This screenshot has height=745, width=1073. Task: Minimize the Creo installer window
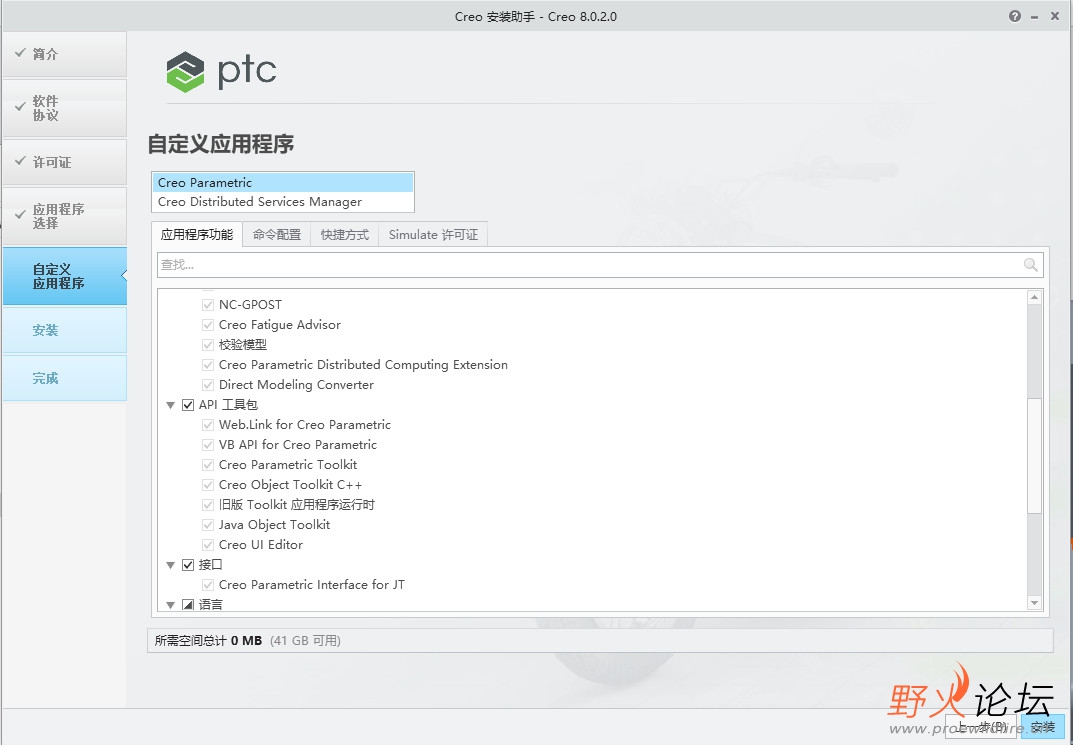[1035, 16]
